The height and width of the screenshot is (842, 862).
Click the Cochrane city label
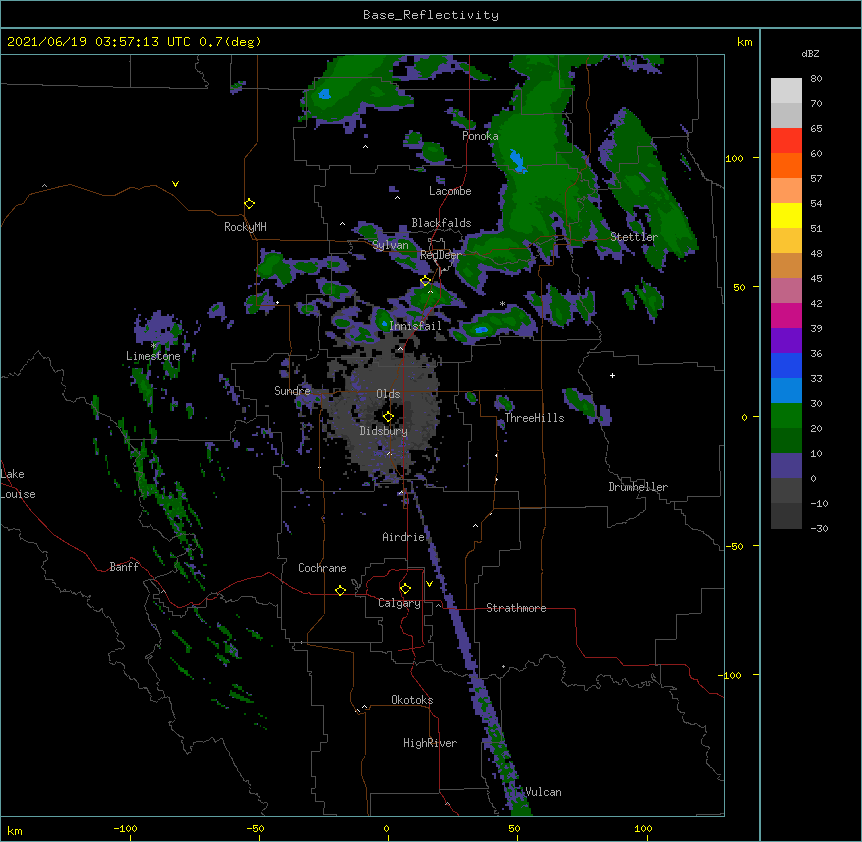[x=322, y=568]
